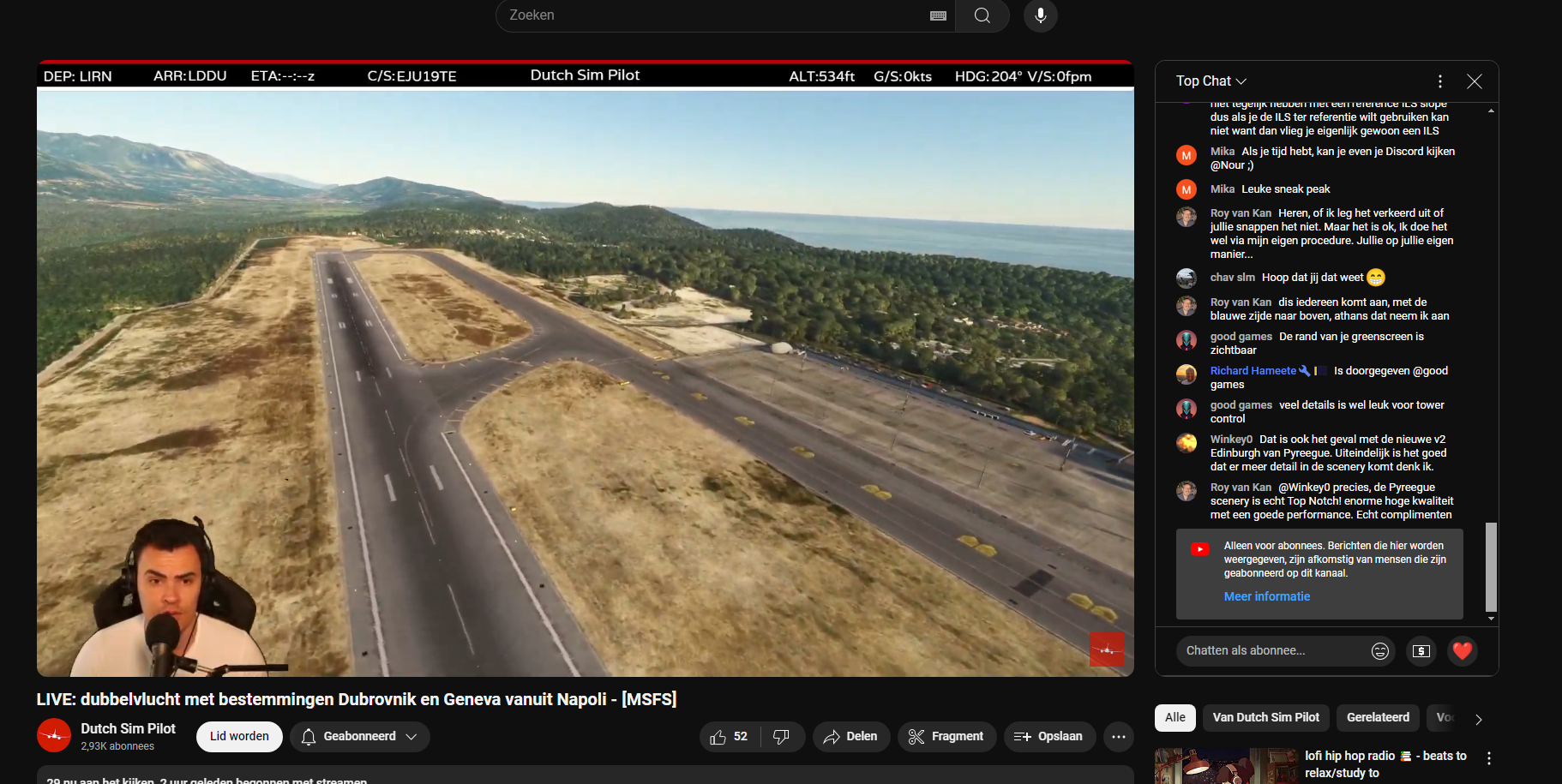Image resolution: width=1562 pixels, height=784 pixels.
Task: Click the chat panel scrollbar
Action: coord(1491,566)
